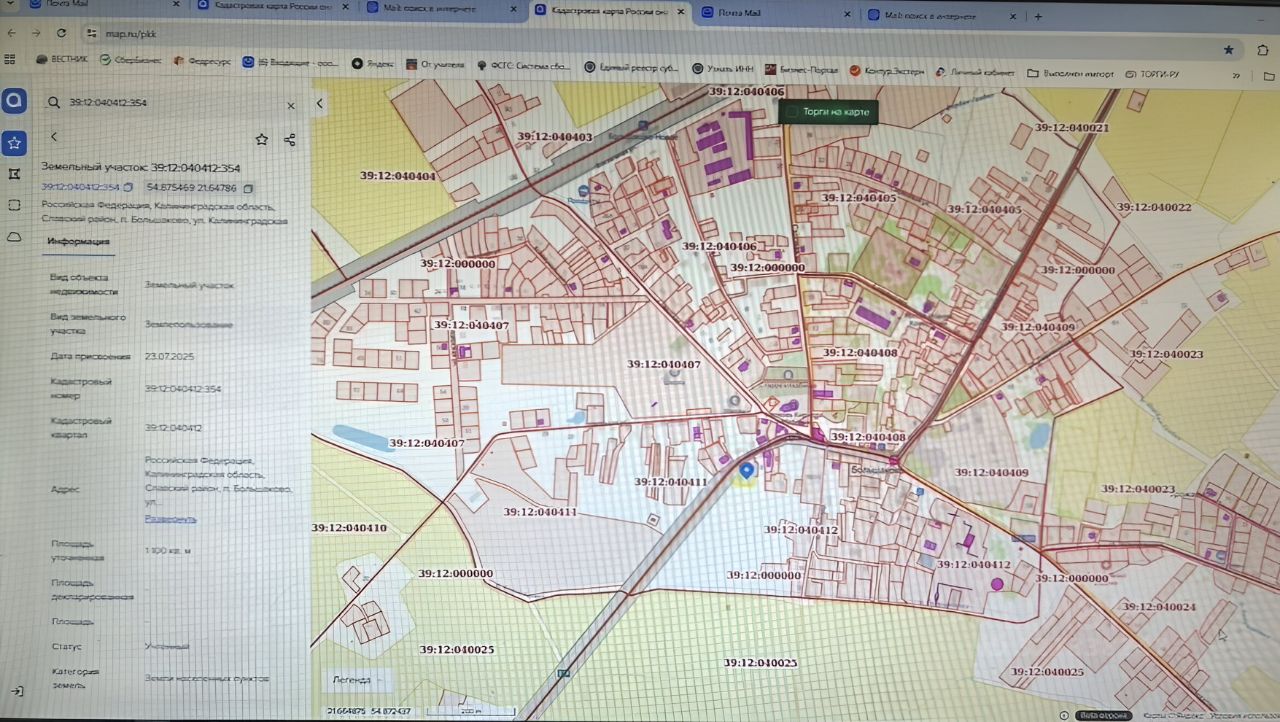Click the date value 23.07.2025
This screenshot has width=1280, height=722.
pyautogui.click(x=169, y=356)
